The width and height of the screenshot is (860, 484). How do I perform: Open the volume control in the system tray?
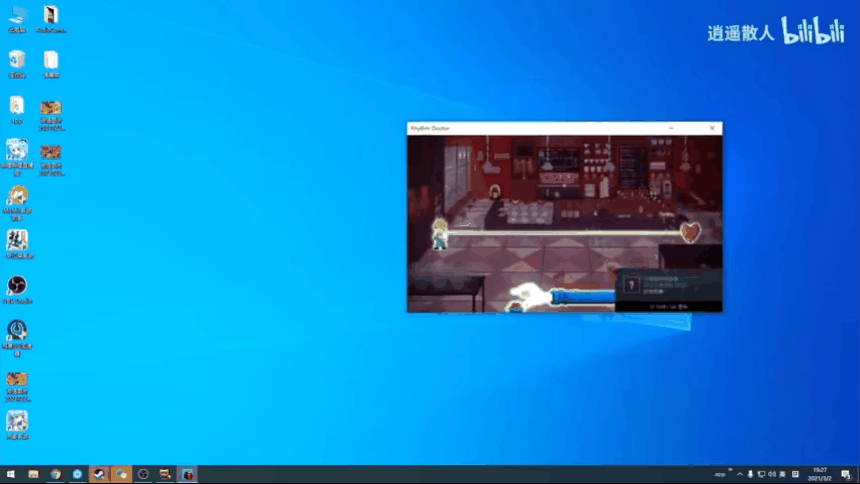coord(772,474)
